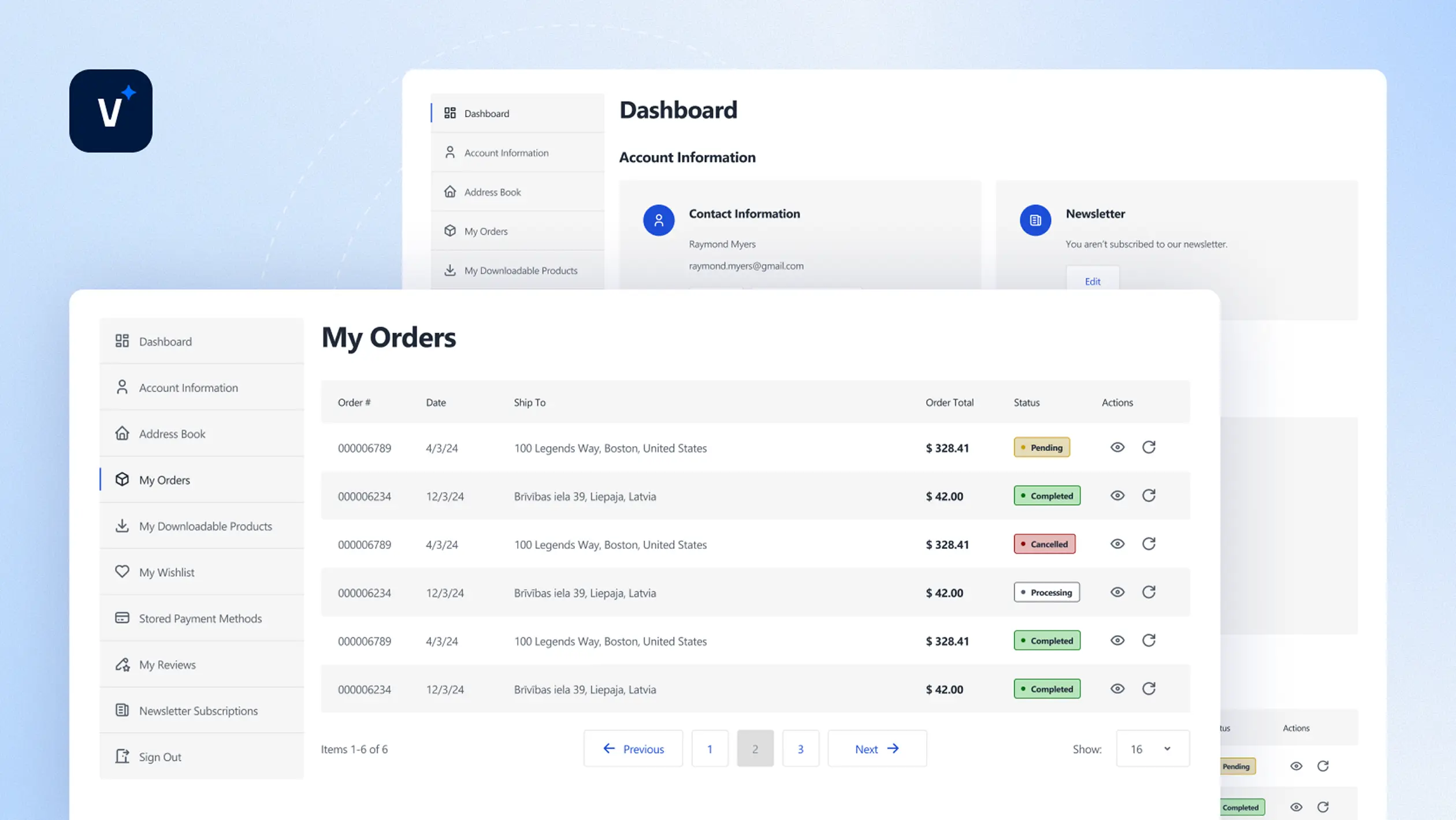The height and width of the screenshot is (820, 1456).
Task: Click the Newsletter blue circle icon
Action: click(x=1035, y=220)
